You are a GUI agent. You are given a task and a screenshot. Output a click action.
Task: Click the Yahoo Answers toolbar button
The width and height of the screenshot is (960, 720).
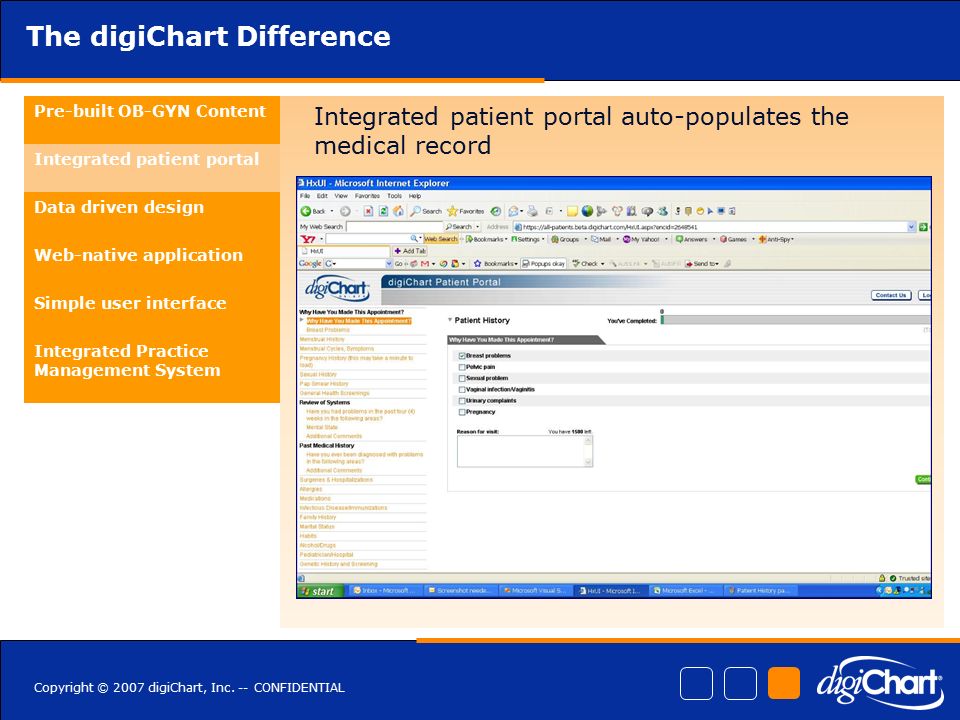click(x=691, y=239)
